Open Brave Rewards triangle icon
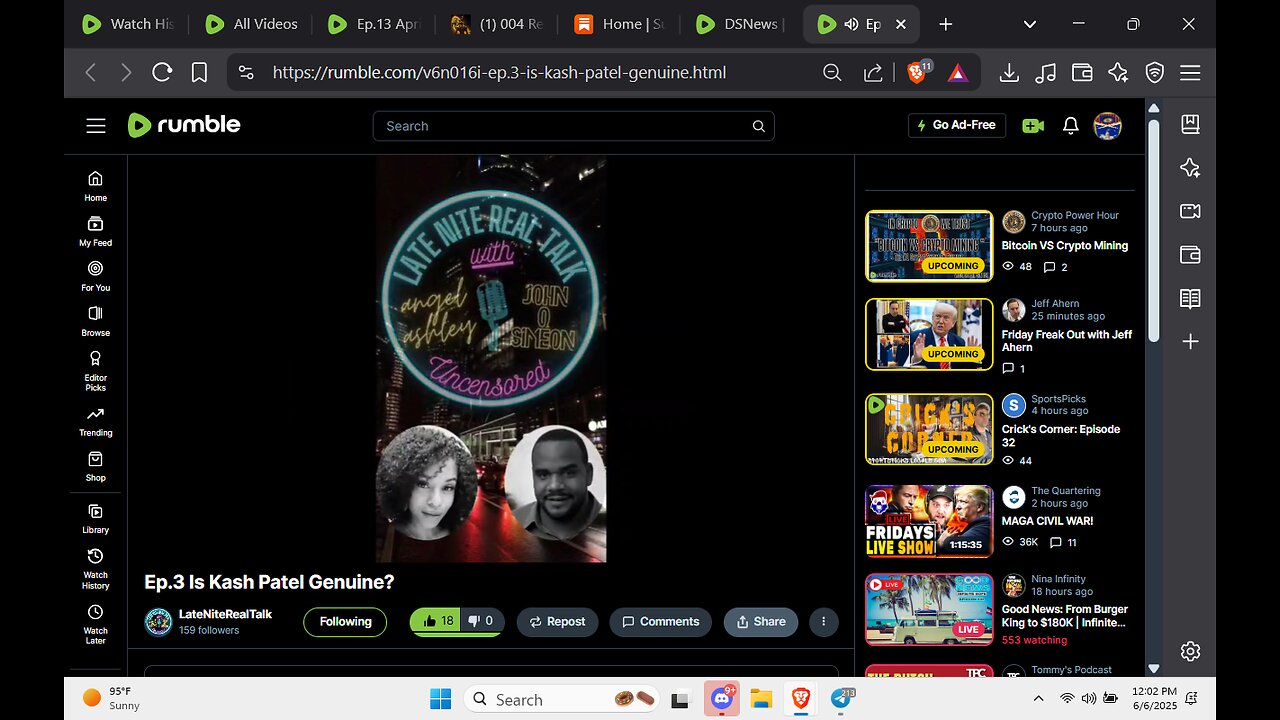Image resolution: width=1280 pixels, height=720 pixels. coord(957,72)
